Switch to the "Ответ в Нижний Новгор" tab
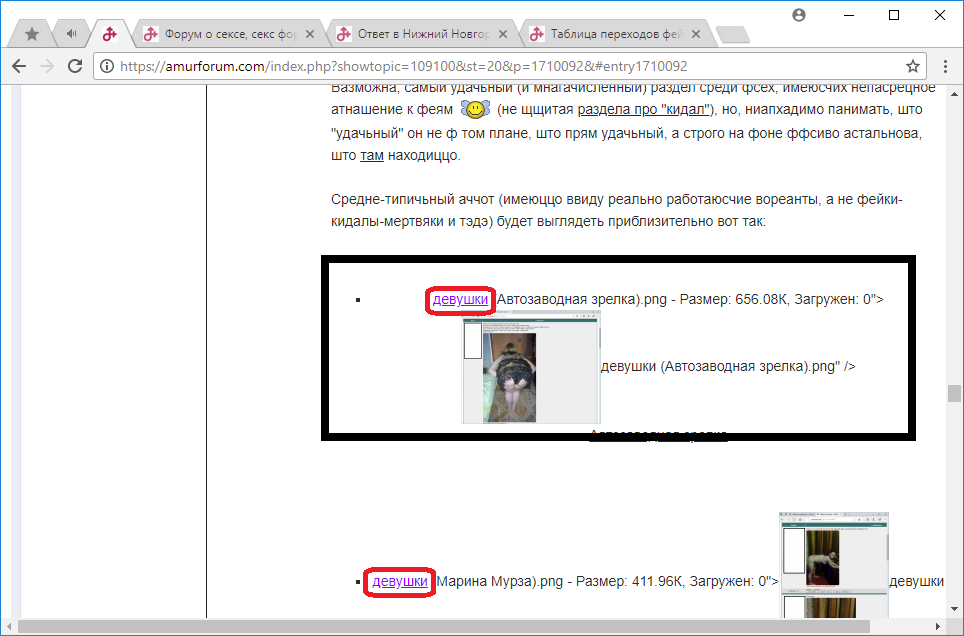 coord(420,34)
